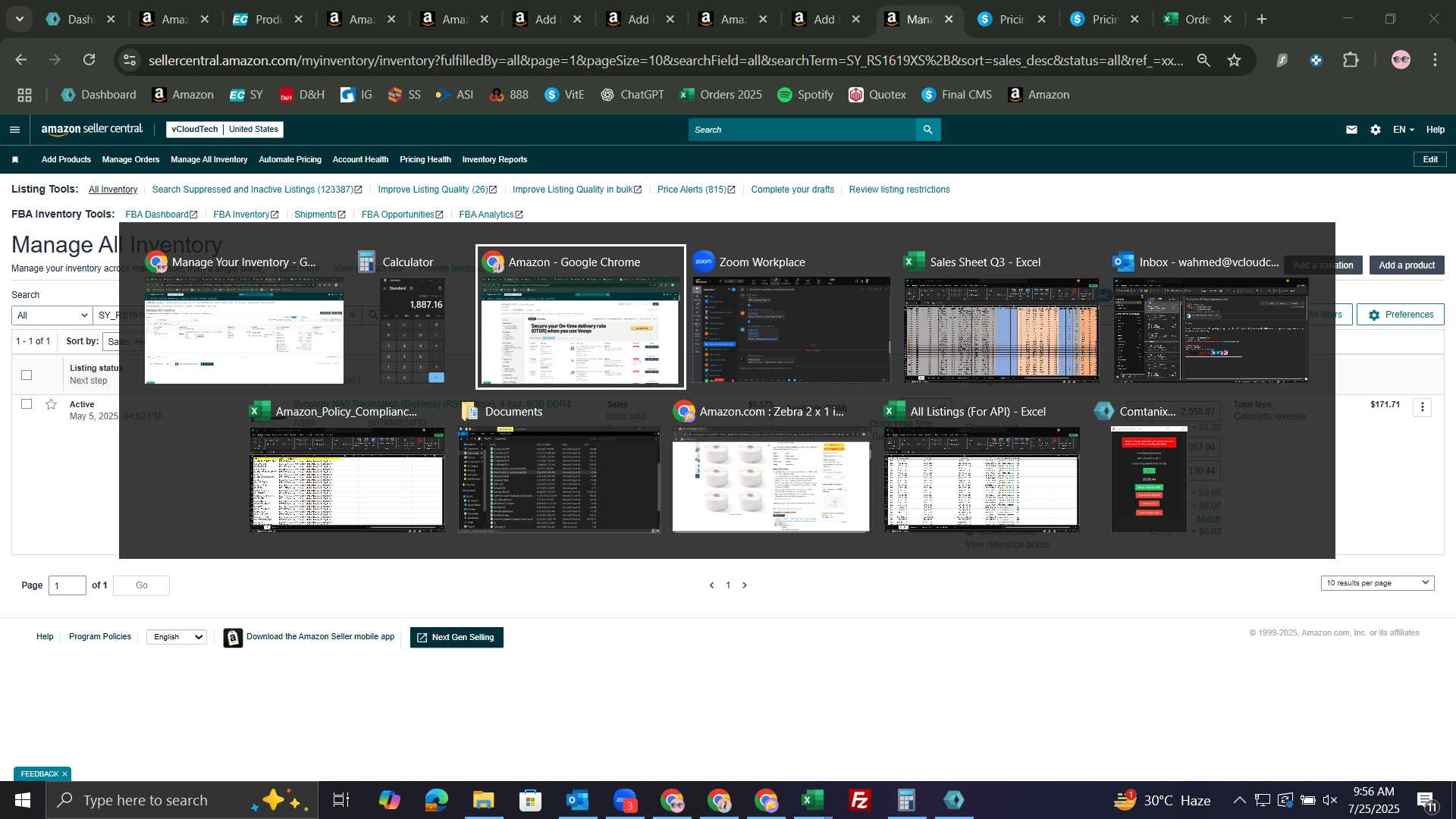
Task: Open the Inventory Reports menu
Action: (x=494, y=159)
